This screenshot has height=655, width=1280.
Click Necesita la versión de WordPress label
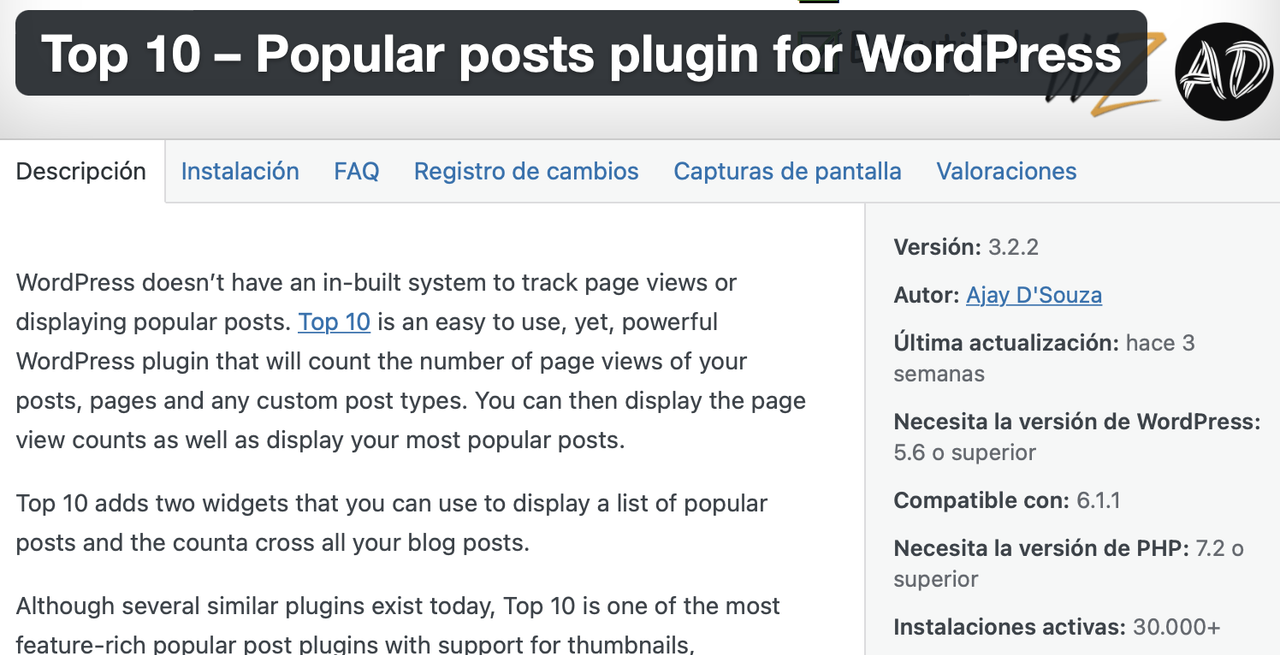point(1077,421)
